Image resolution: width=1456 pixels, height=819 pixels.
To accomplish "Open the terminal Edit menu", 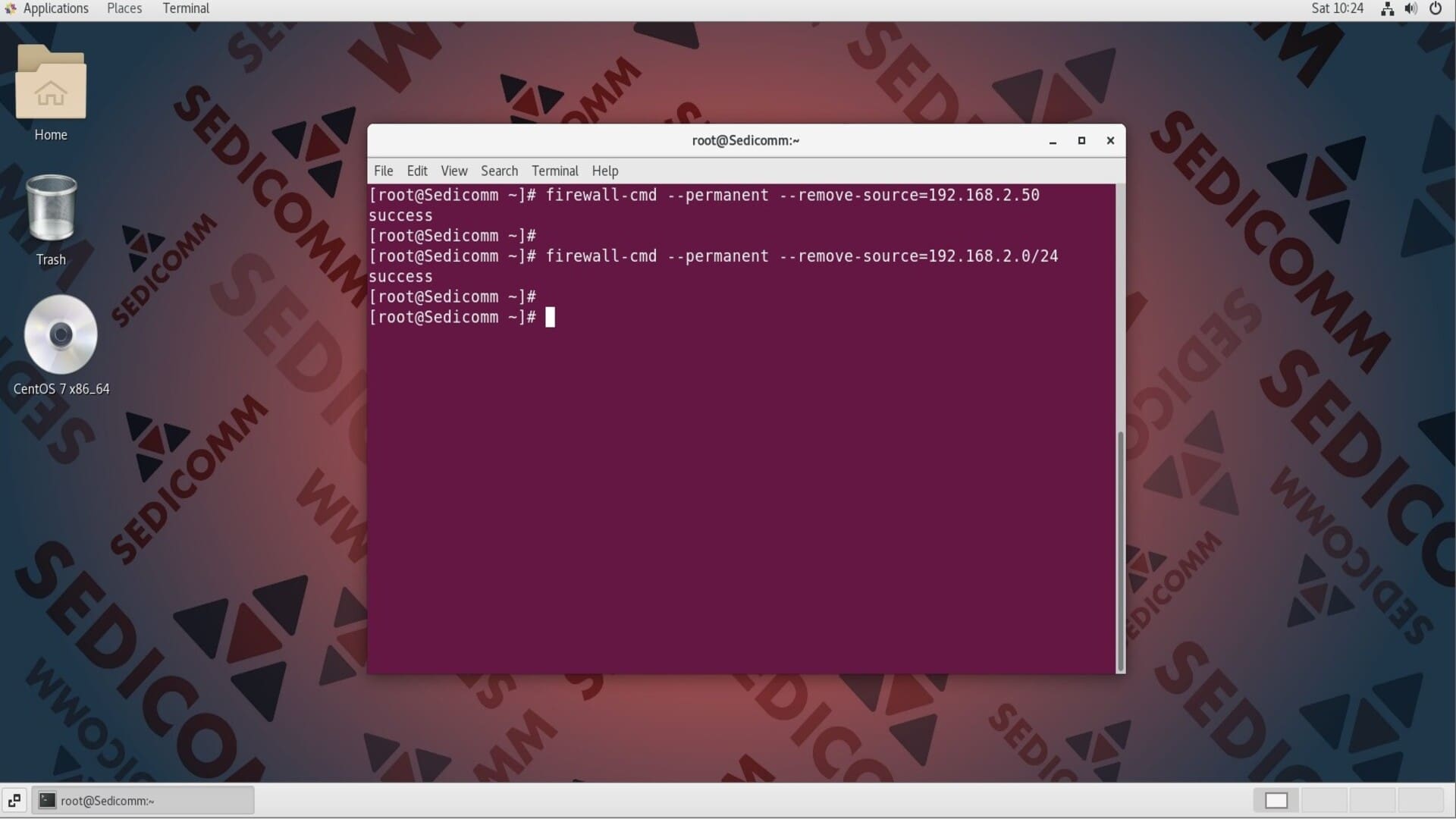I will click(x=417, y=171).
